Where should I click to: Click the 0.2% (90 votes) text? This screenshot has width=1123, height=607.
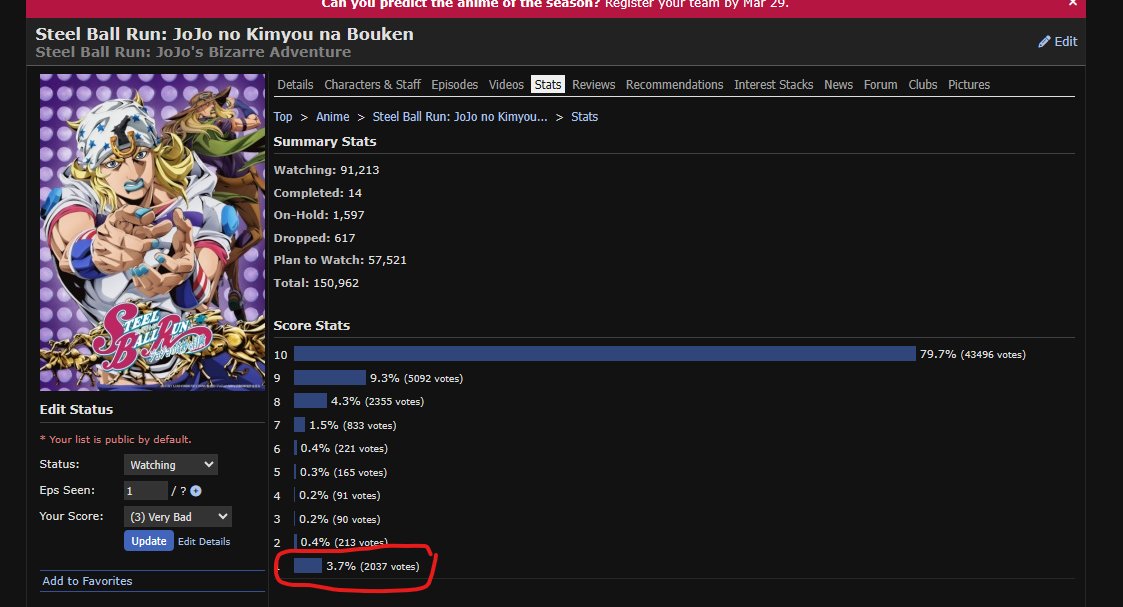coord(339,519)
